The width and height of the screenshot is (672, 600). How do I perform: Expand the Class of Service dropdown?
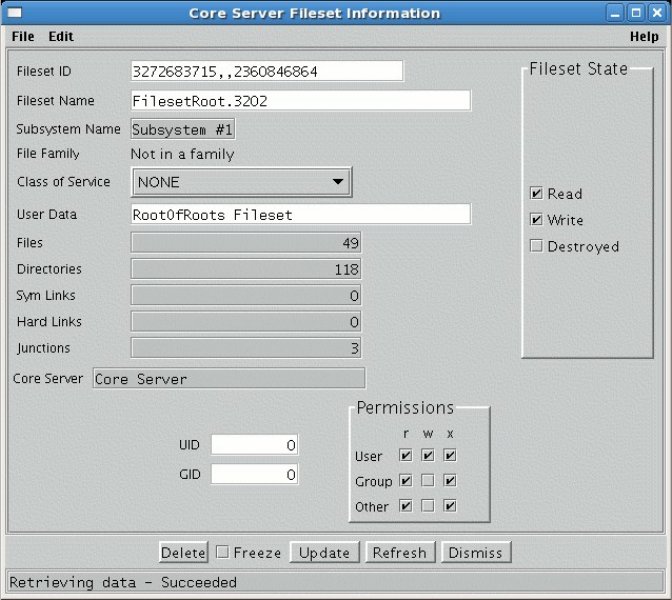pyautogui.click(x=241, y=182)
